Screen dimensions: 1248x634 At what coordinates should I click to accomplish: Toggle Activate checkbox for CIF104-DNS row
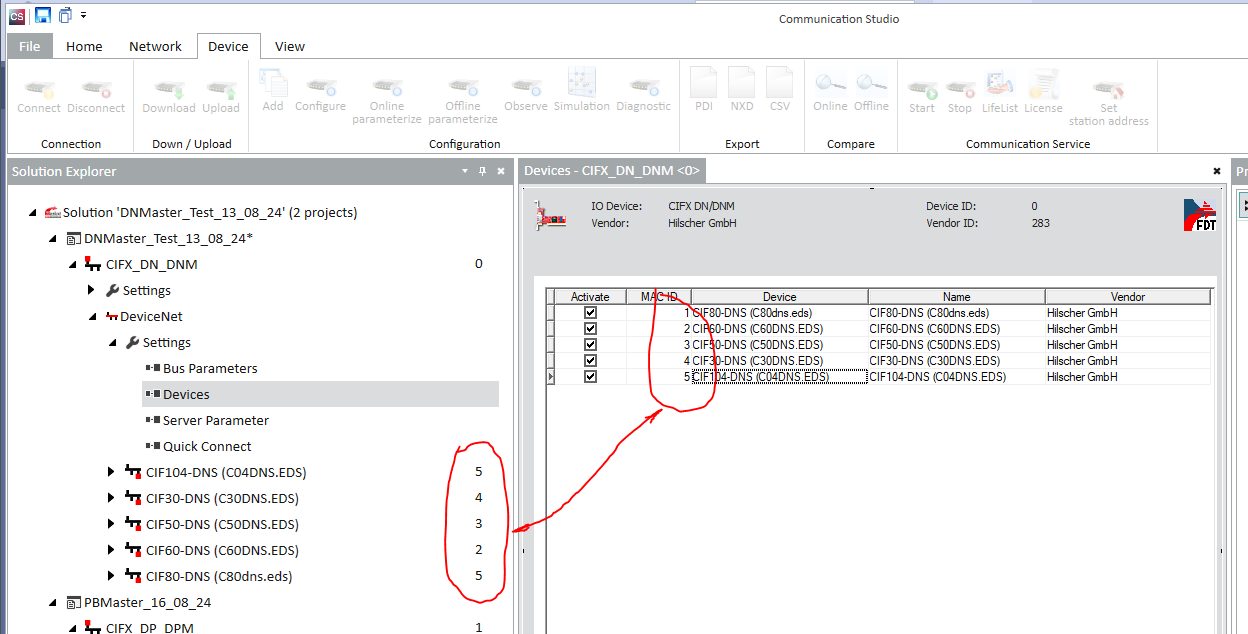[x=590, y=376]
